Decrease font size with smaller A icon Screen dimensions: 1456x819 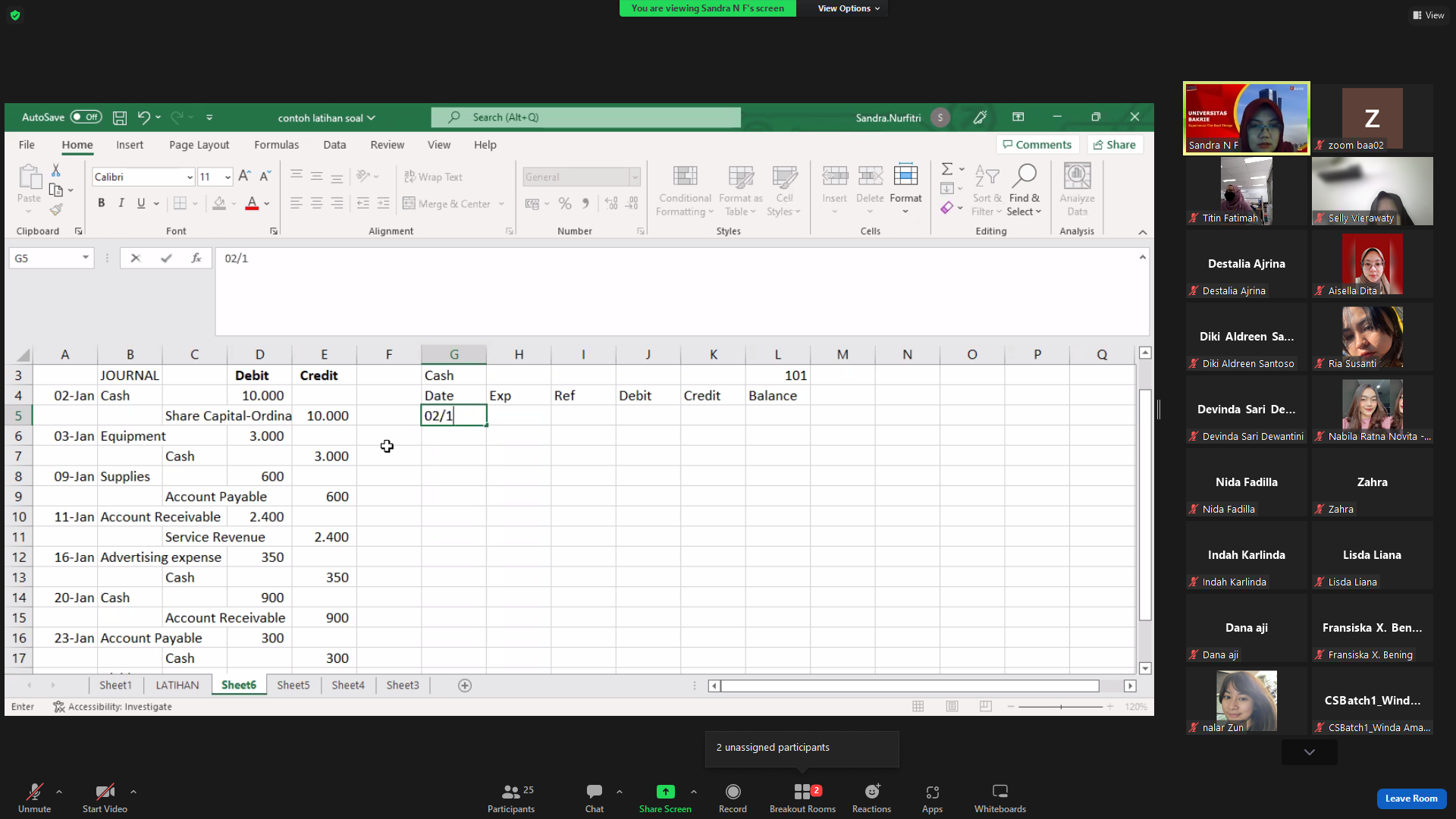[x=265, y=176]
